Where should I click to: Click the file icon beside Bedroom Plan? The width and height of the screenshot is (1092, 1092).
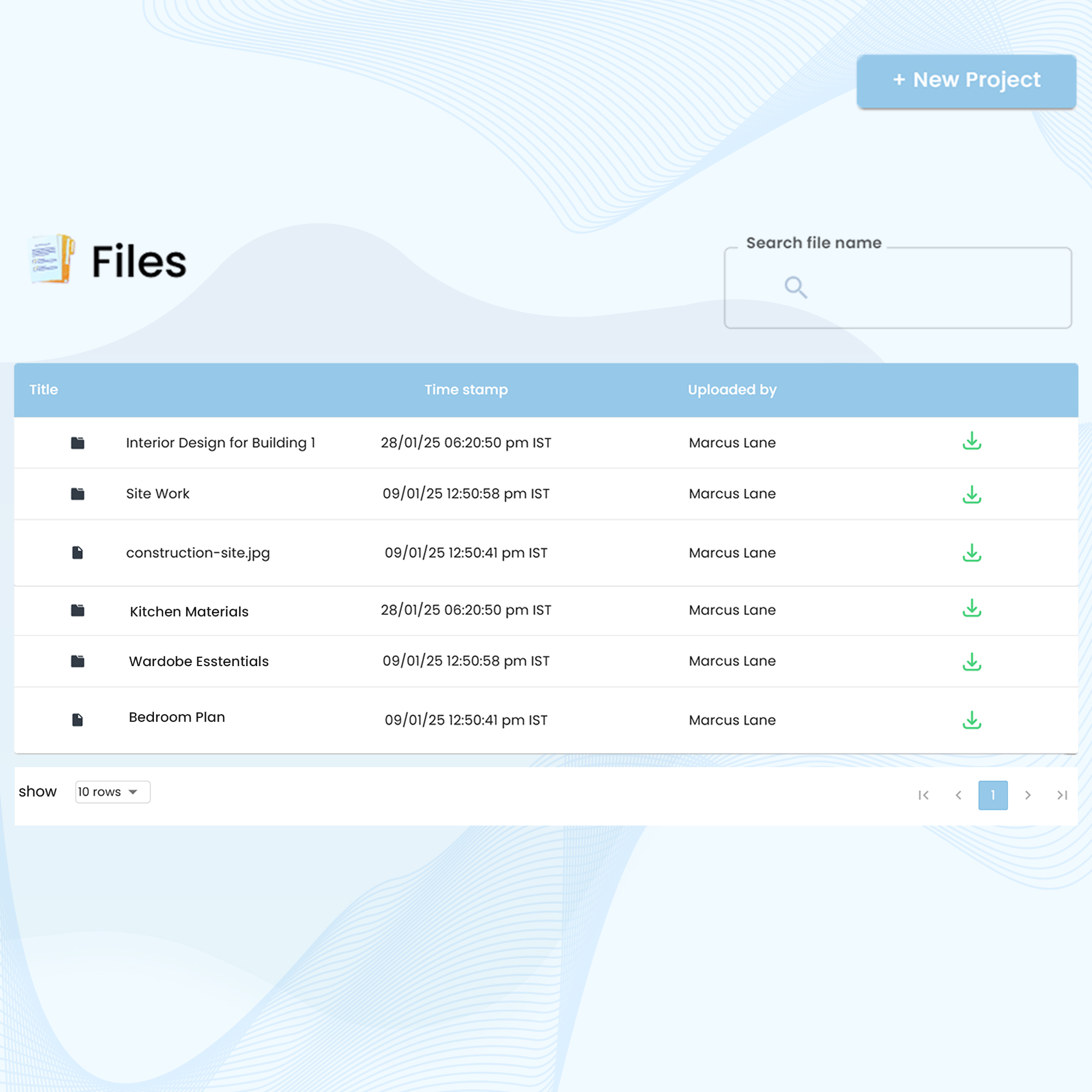coord(78,720)
